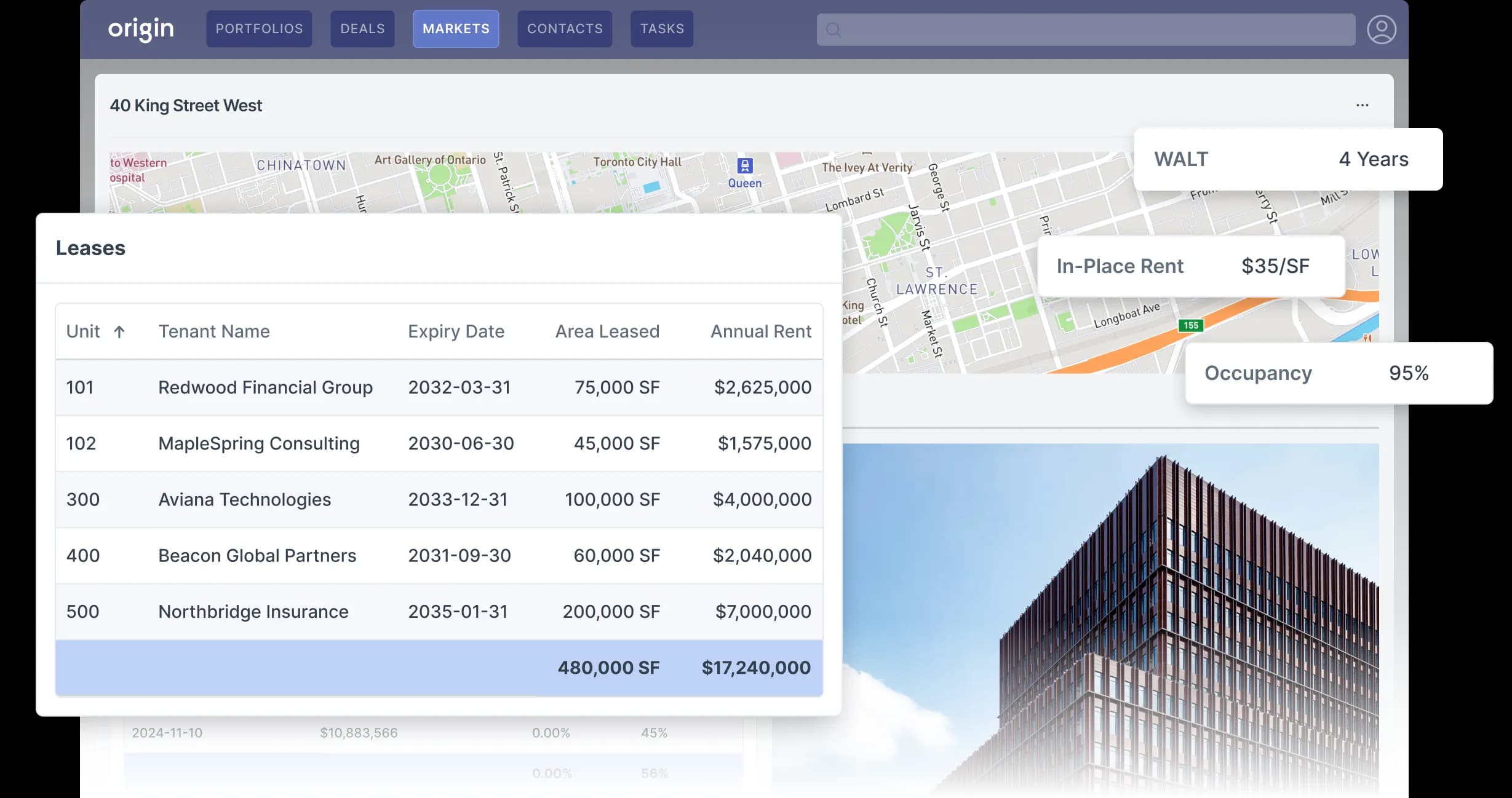Click the $2,625,000 annual rent value
The height and width of the screenshot is (798, 1512).
[763, 387]
